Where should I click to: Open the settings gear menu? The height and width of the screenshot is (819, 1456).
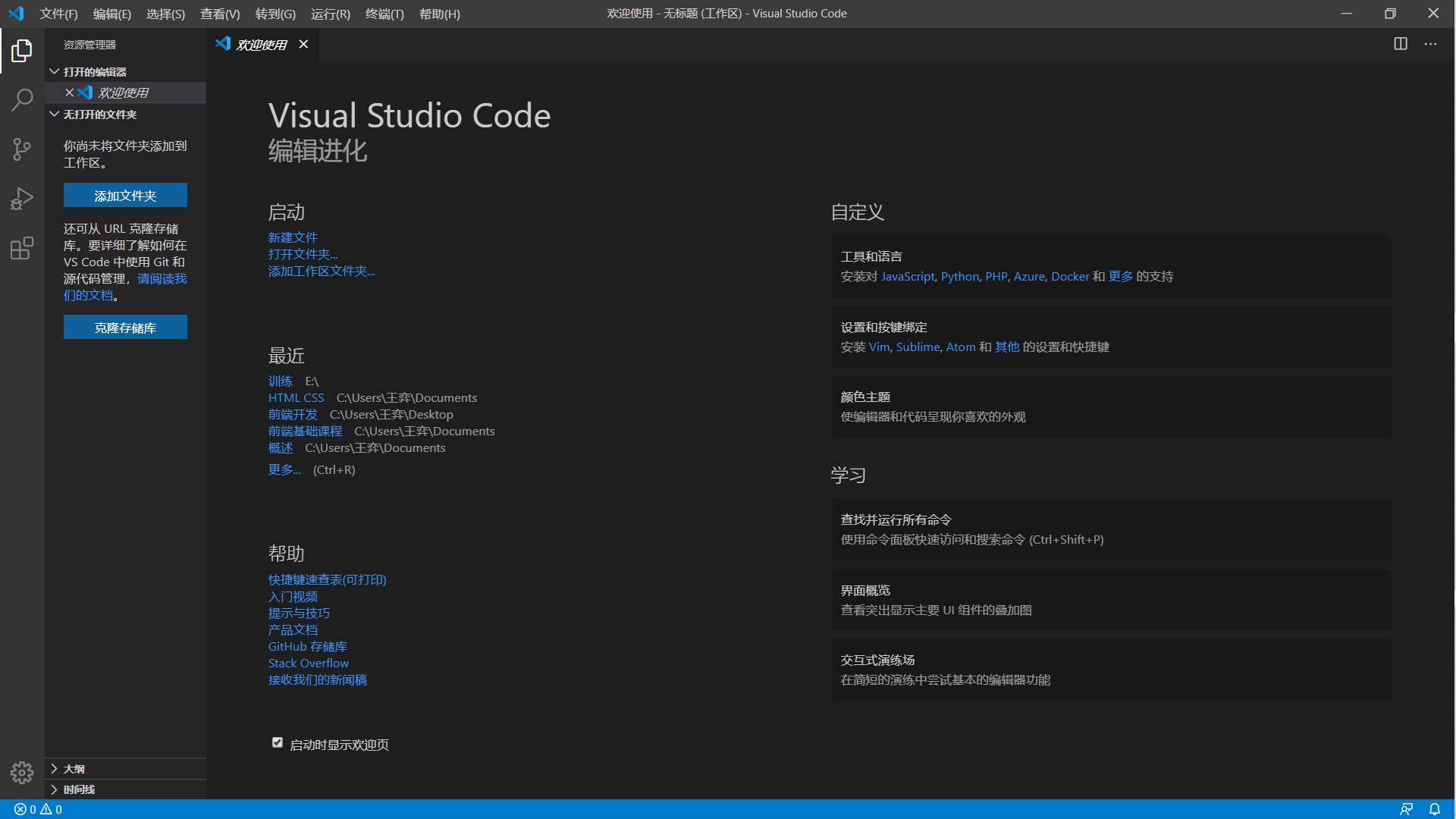(22, 773)
